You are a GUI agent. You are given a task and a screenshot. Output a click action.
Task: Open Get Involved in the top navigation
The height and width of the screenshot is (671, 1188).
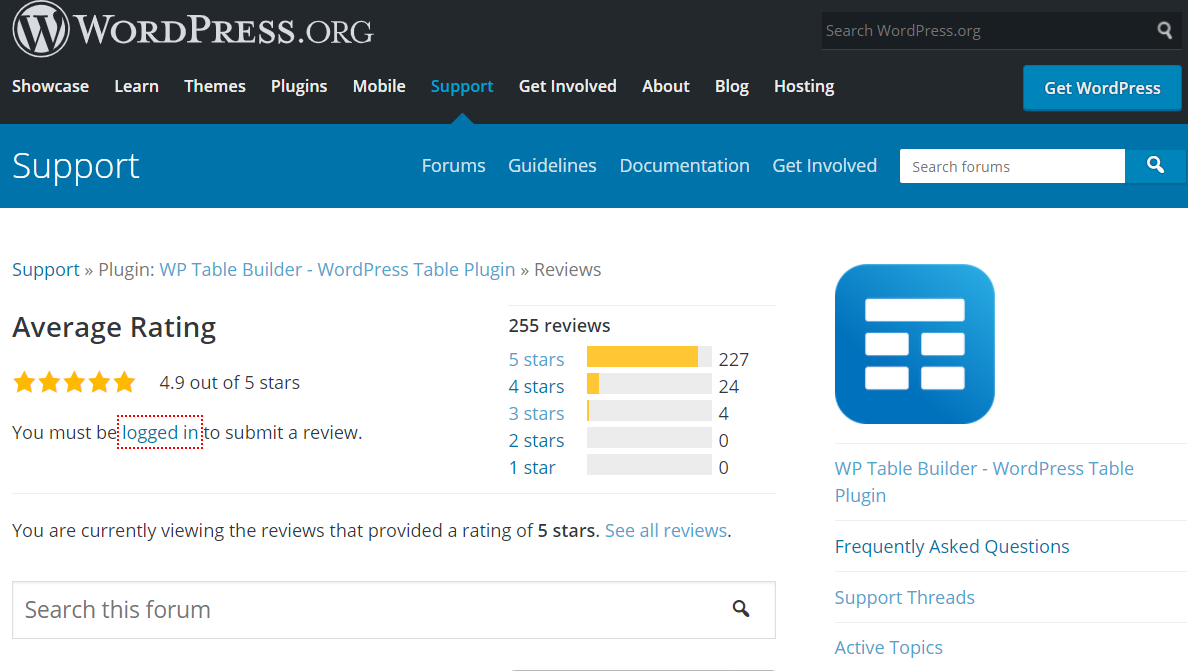coord(567,86)
